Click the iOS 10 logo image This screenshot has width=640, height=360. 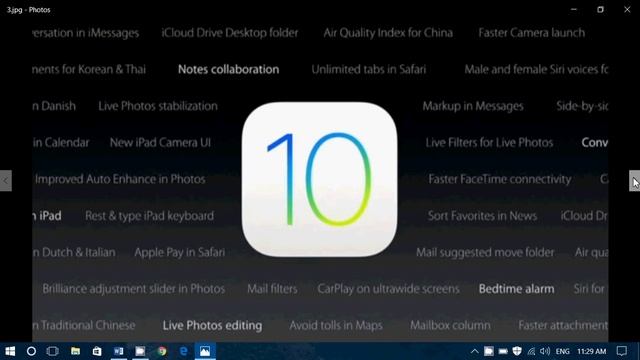[x=319, y=180]
